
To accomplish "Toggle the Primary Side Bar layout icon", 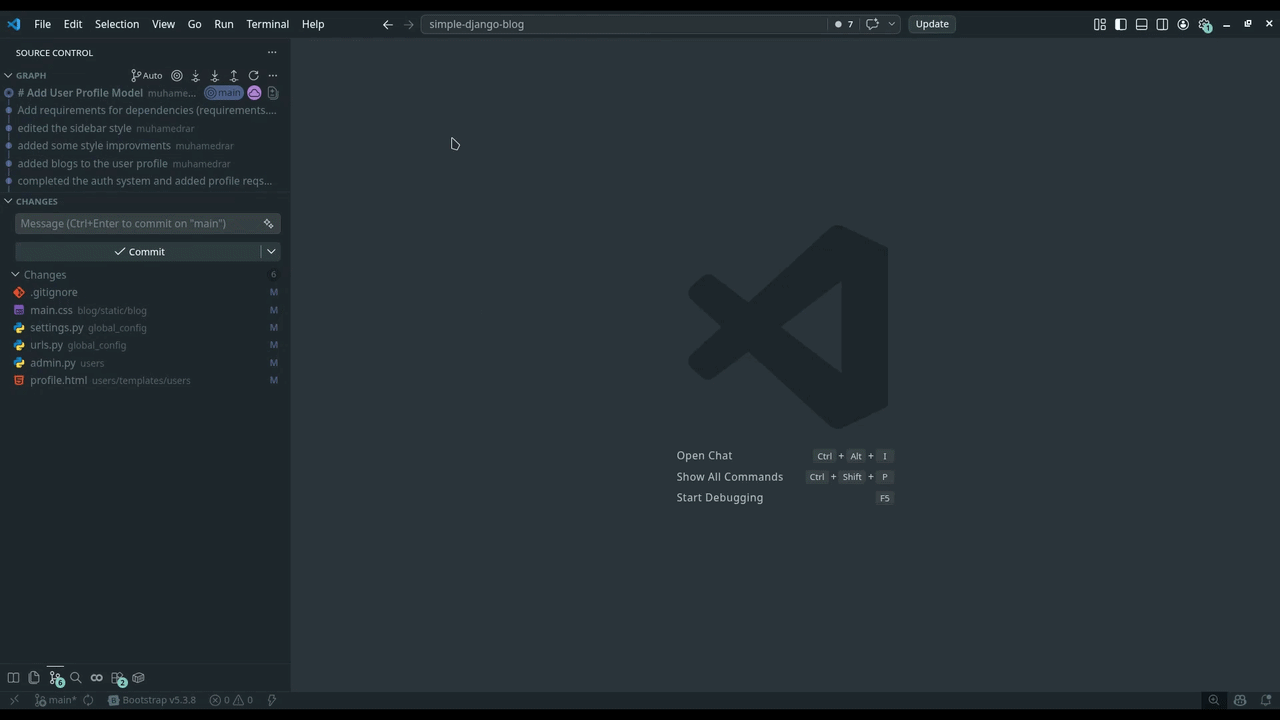I will click(x=1120, y=24).
